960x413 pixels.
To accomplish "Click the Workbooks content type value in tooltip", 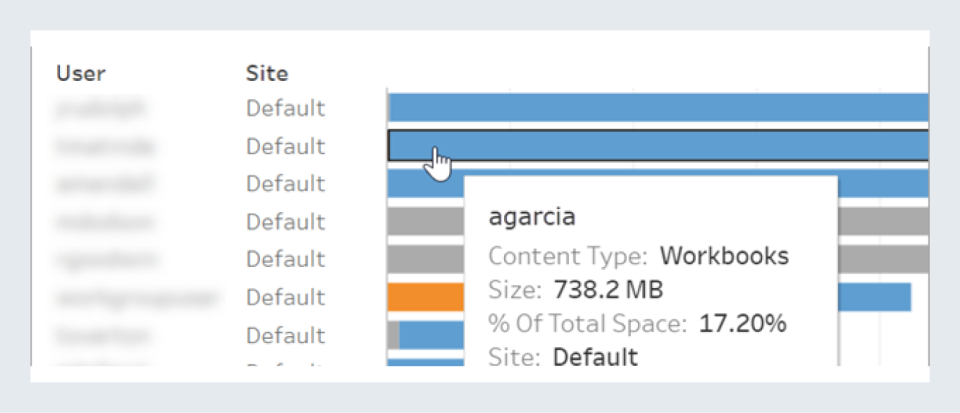I will point(724,256).
